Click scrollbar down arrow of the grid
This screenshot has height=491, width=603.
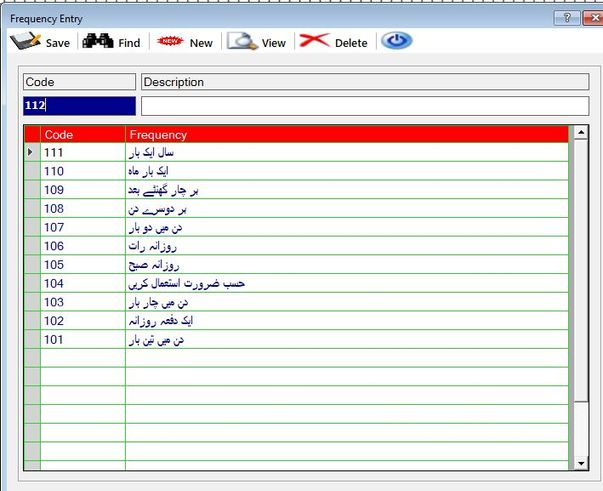(581, 463)
